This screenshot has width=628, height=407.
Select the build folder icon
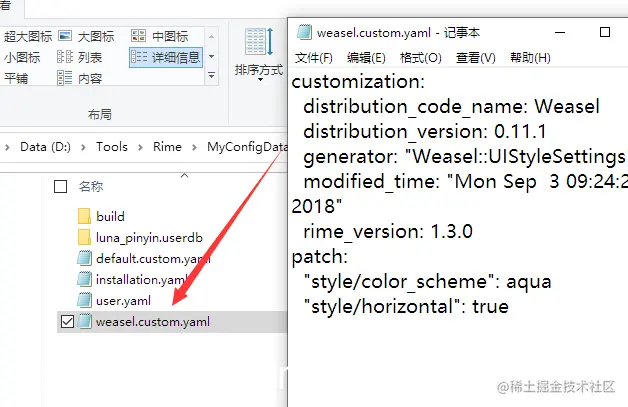click(84, 216)
